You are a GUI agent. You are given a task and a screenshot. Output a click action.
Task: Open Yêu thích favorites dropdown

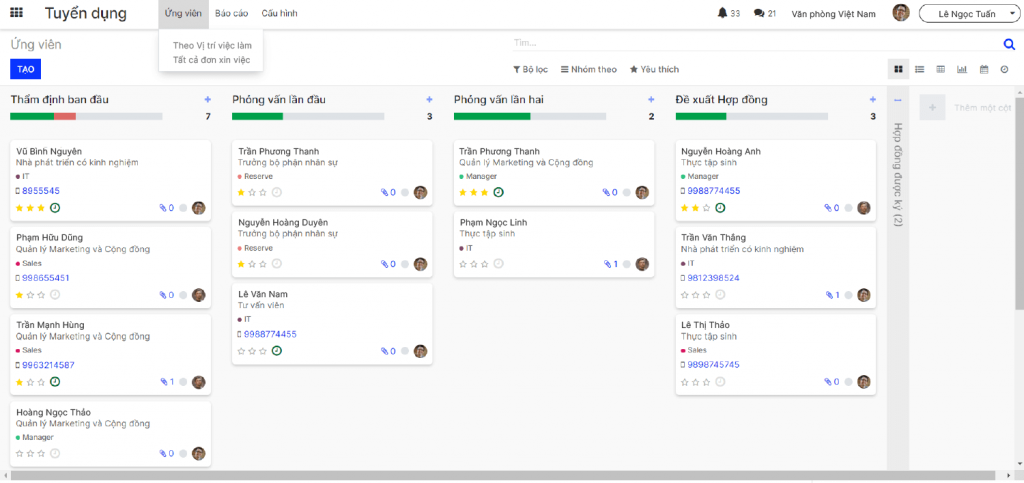pos(654,69)
